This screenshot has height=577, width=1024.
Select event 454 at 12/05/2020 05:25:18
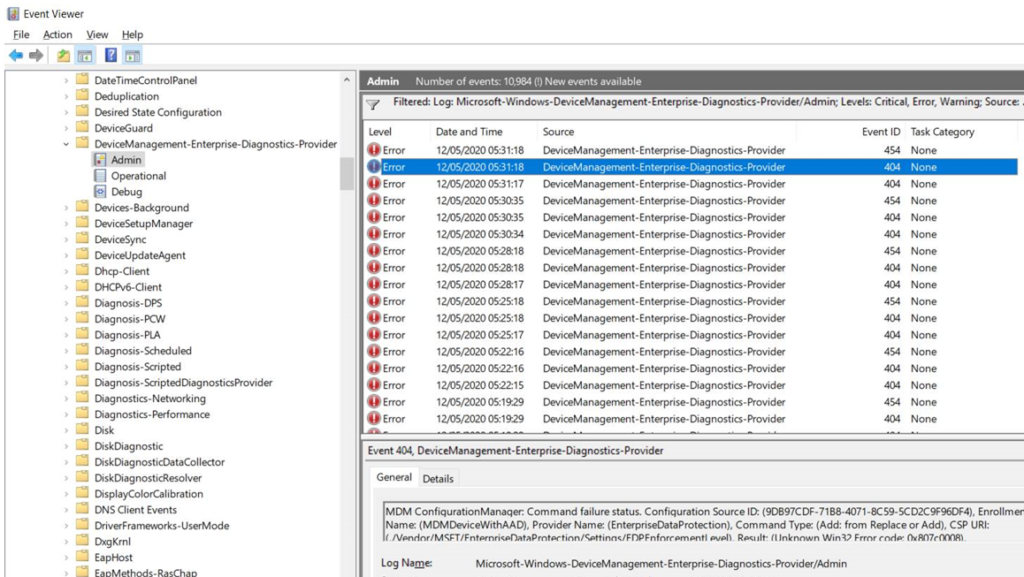pos(691,301)
